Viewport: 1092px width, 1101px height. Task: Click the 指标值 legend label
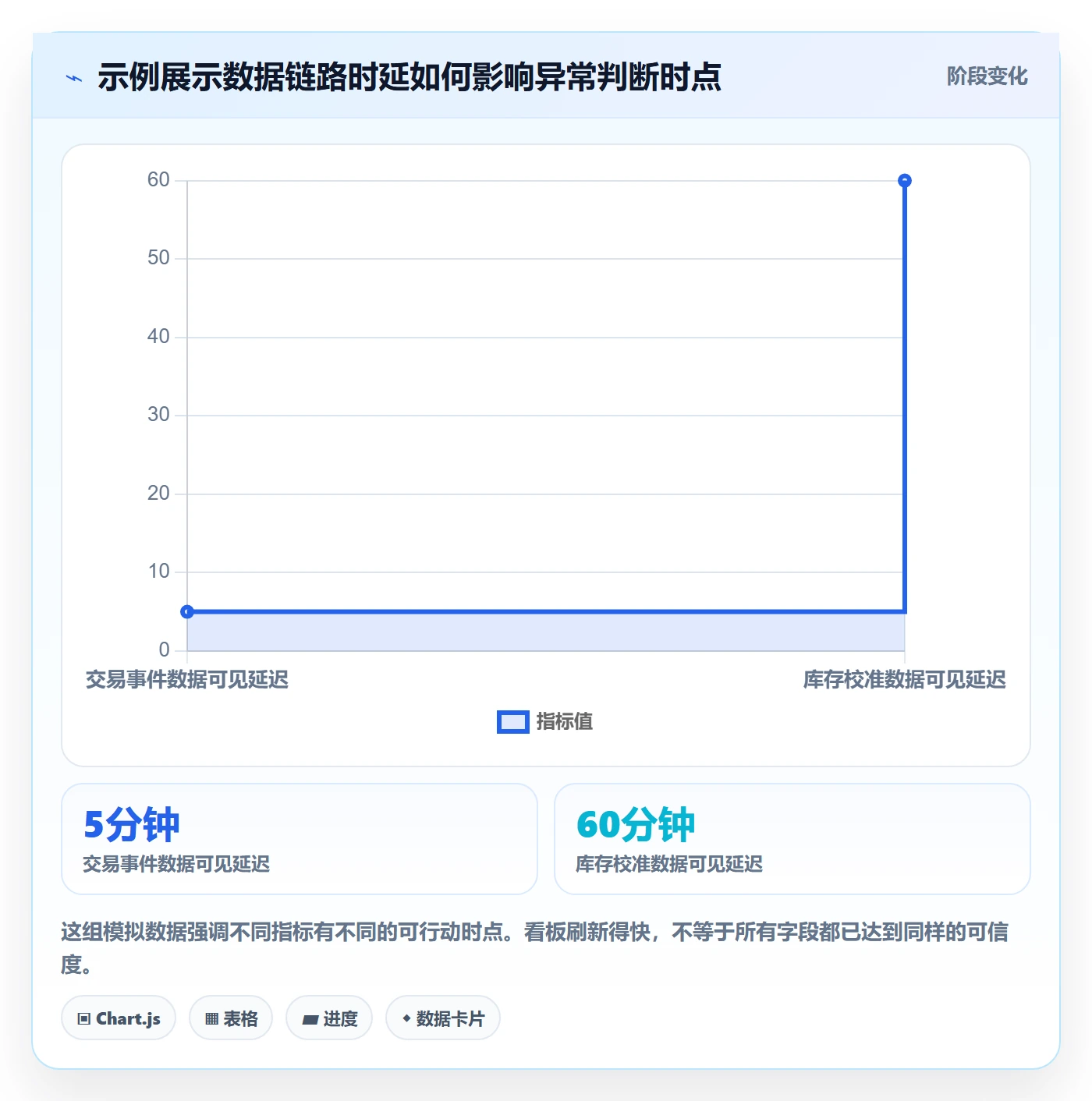coord(564,722)
